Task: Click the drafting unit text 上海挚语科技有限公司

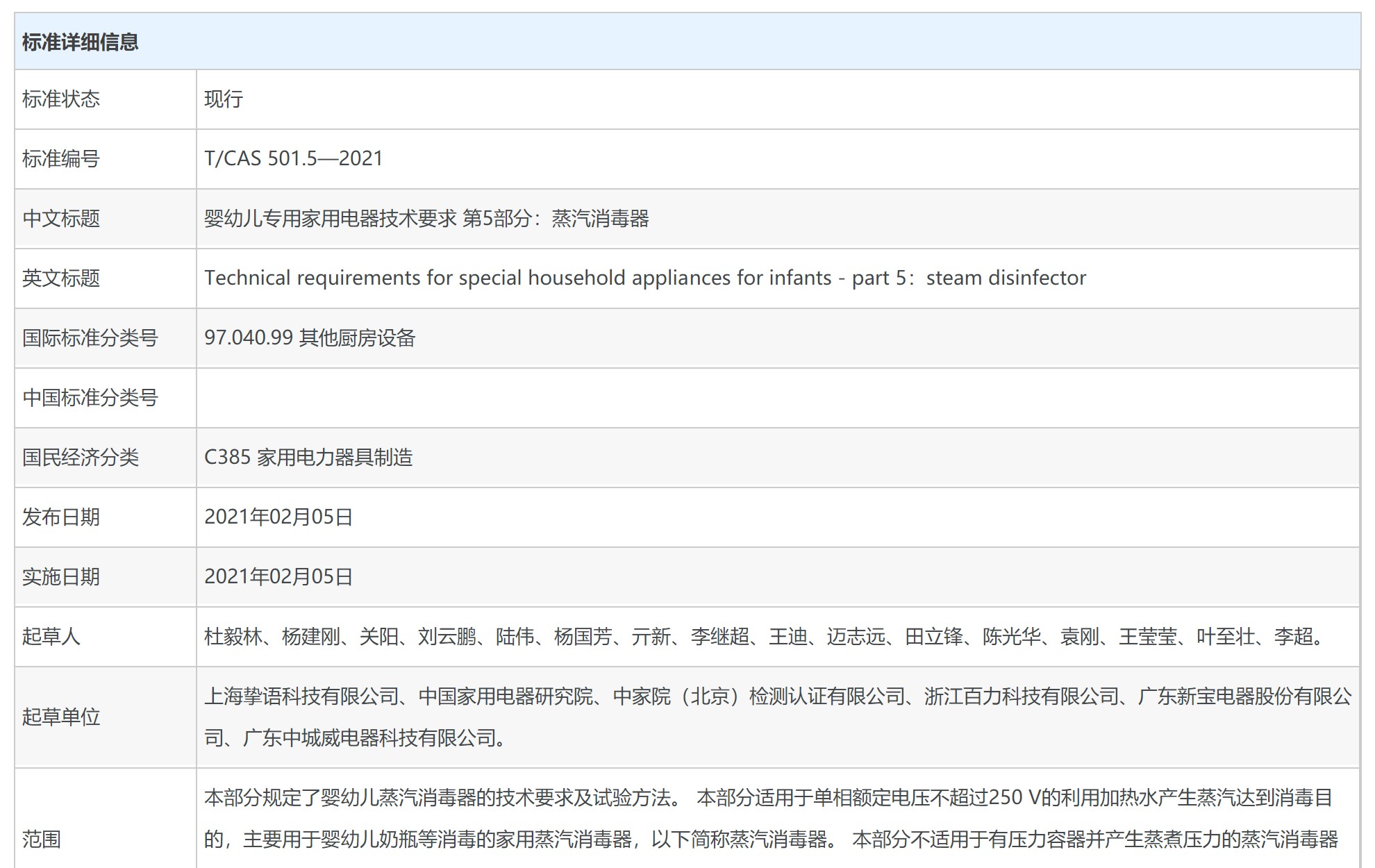Action: [x=301, y=696]
